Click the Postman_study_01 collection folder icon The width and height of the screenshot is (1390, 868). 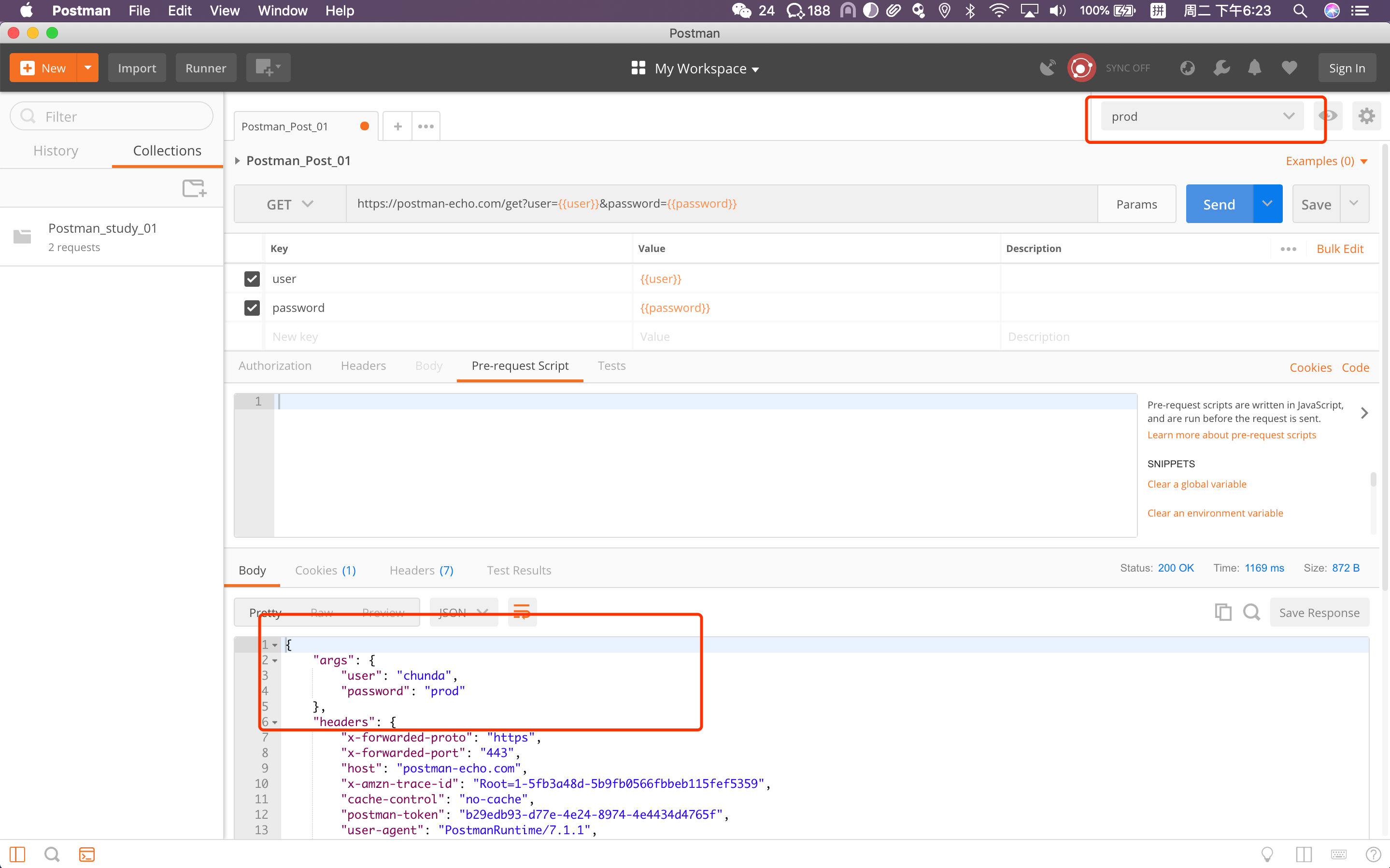tap(22, 236)
